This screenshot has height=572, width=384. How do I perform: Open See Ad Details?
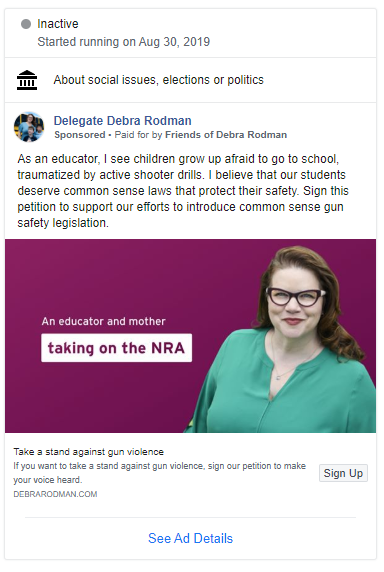tap(190, 538)
